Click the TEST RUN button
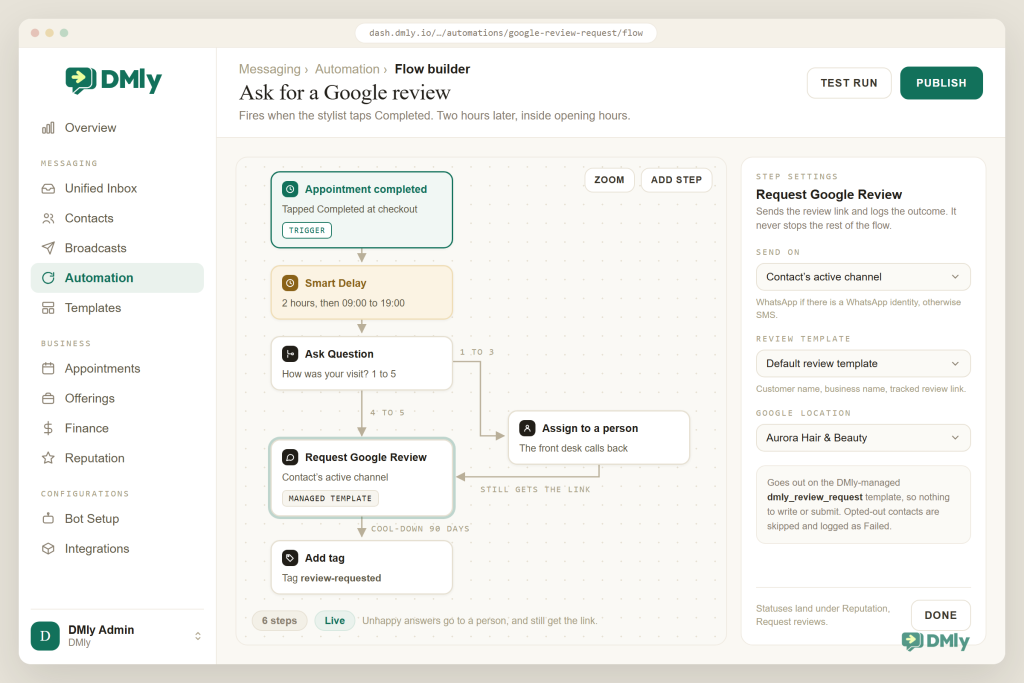 point(849,83)
